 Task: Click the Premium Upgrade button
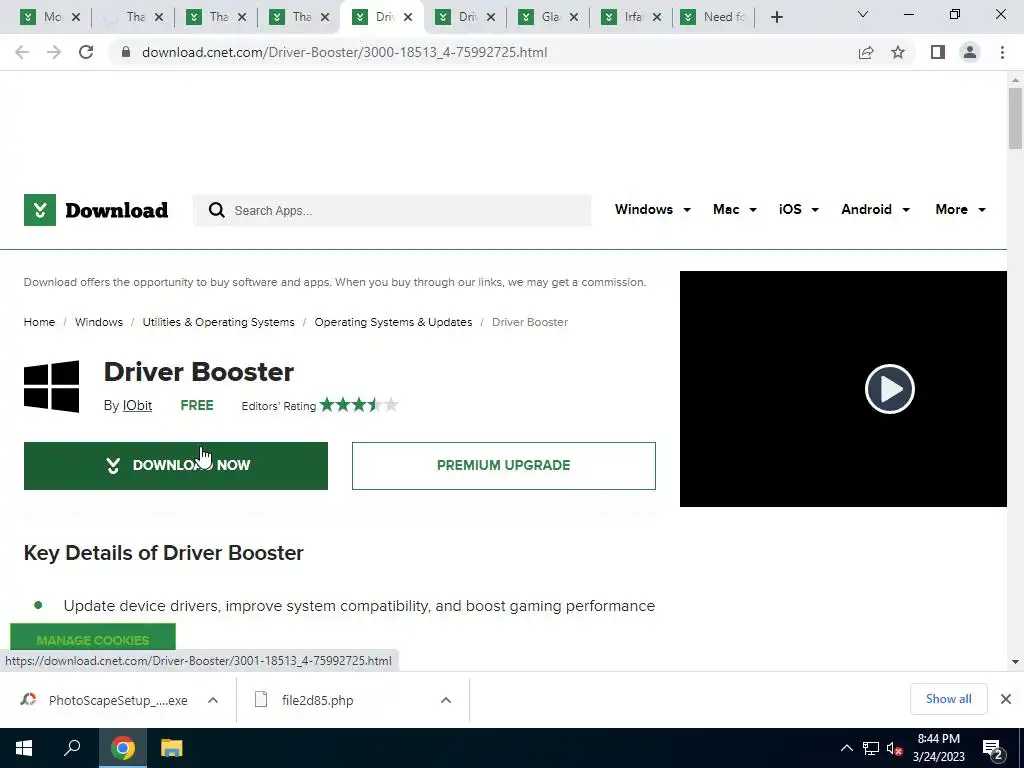click(x=504, y=466)
